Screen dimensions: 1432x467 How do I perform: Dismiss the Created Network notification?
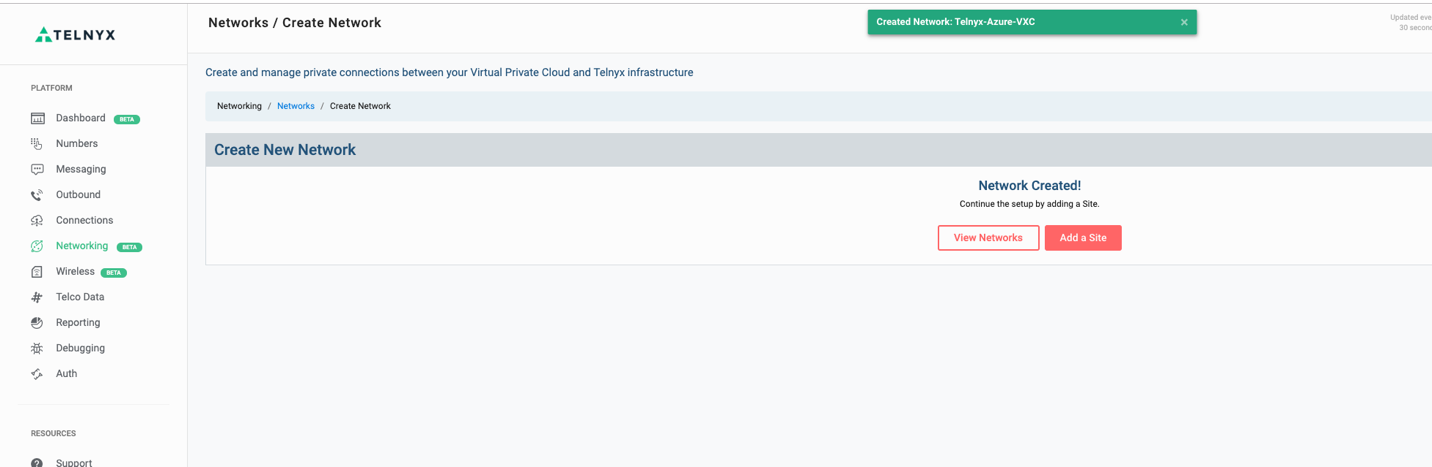coord(1184,22)
